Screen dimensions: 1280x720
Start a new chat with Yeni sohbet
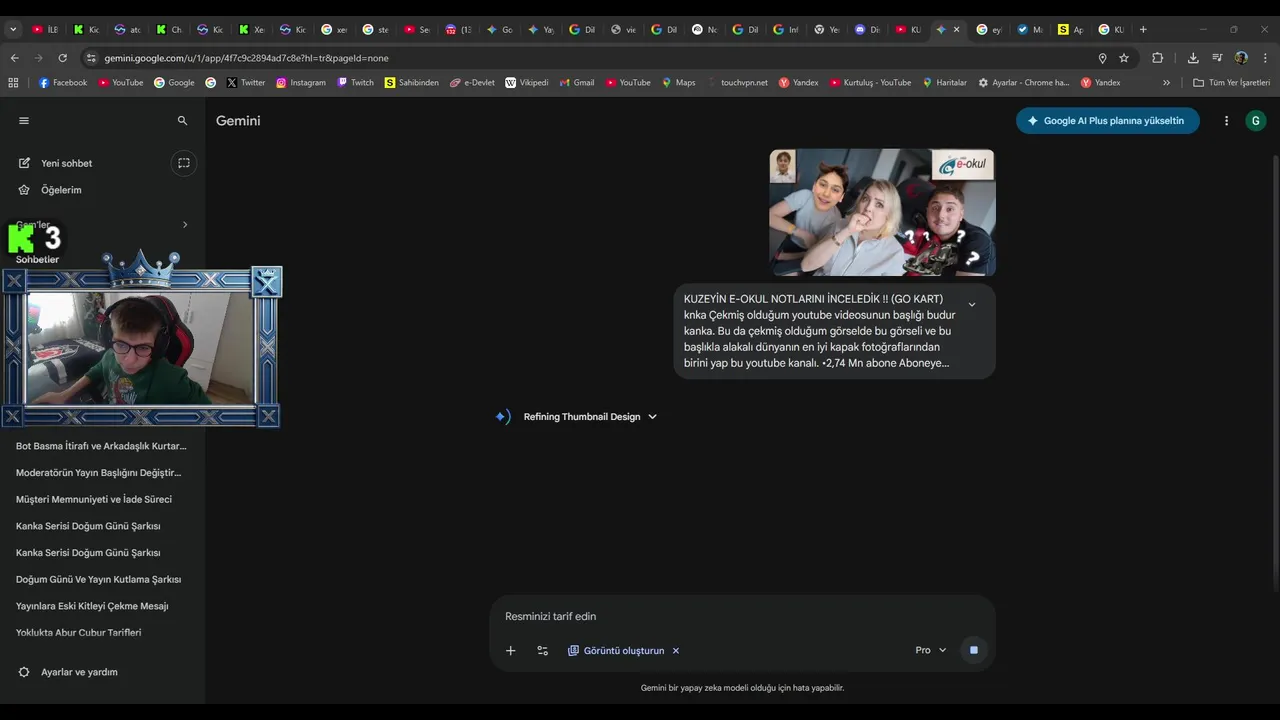[67, 163]
